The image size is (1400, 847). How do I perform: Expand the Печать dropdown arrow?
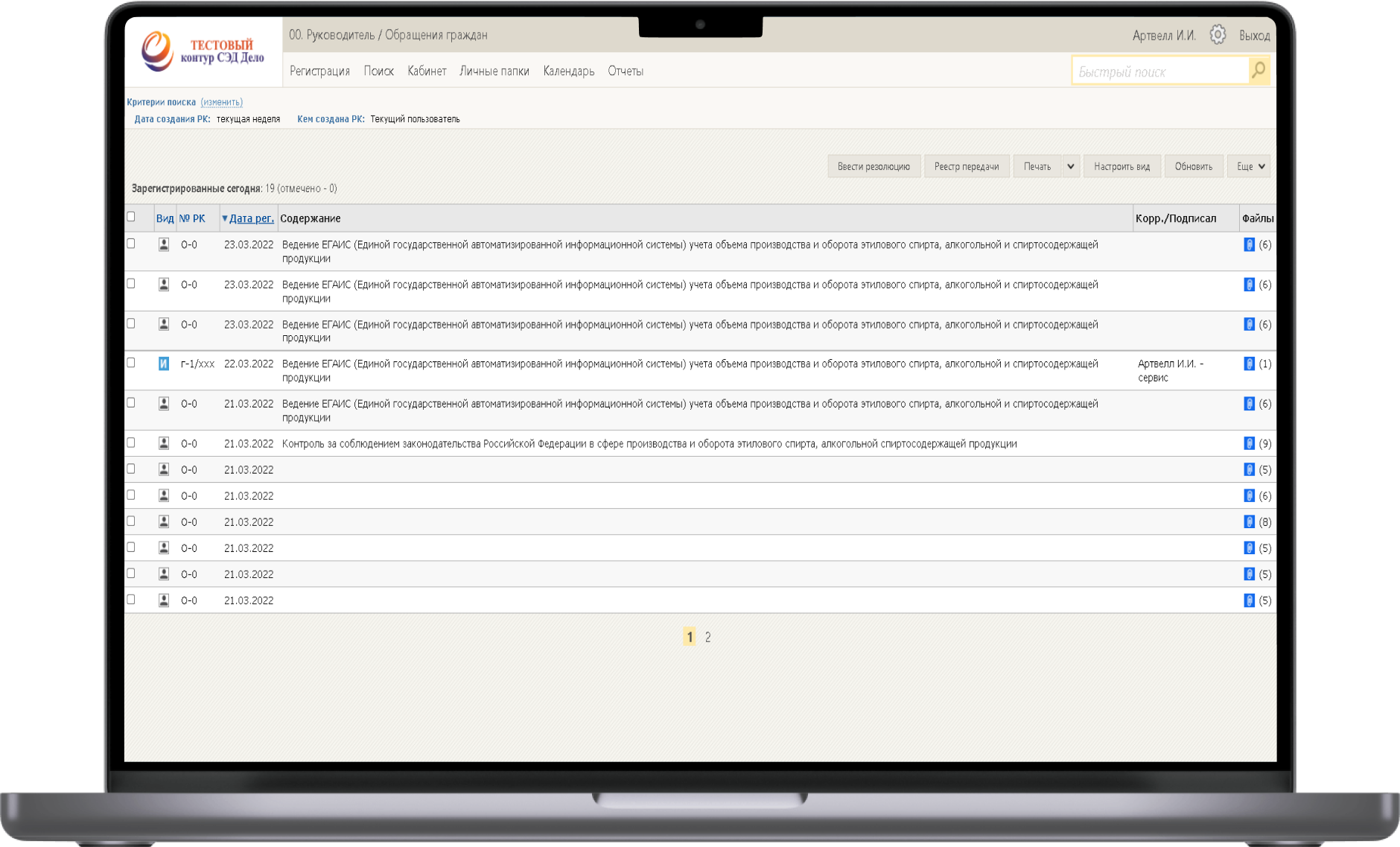click(x=1070, y=166)
